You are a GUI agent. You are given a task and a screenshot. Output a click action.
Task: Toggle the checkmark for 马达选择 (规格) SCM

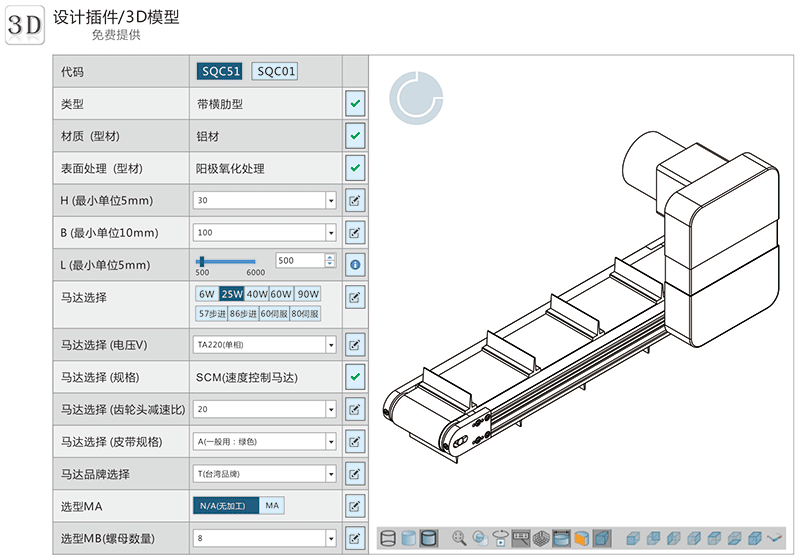355,377
